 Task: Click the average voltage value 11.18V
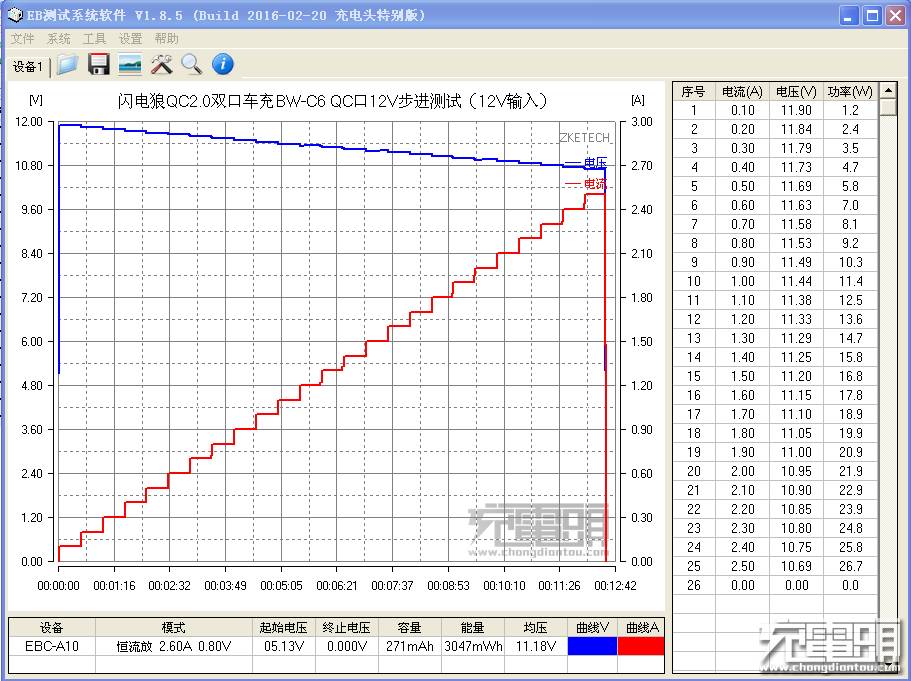click(x=536, y=646)
